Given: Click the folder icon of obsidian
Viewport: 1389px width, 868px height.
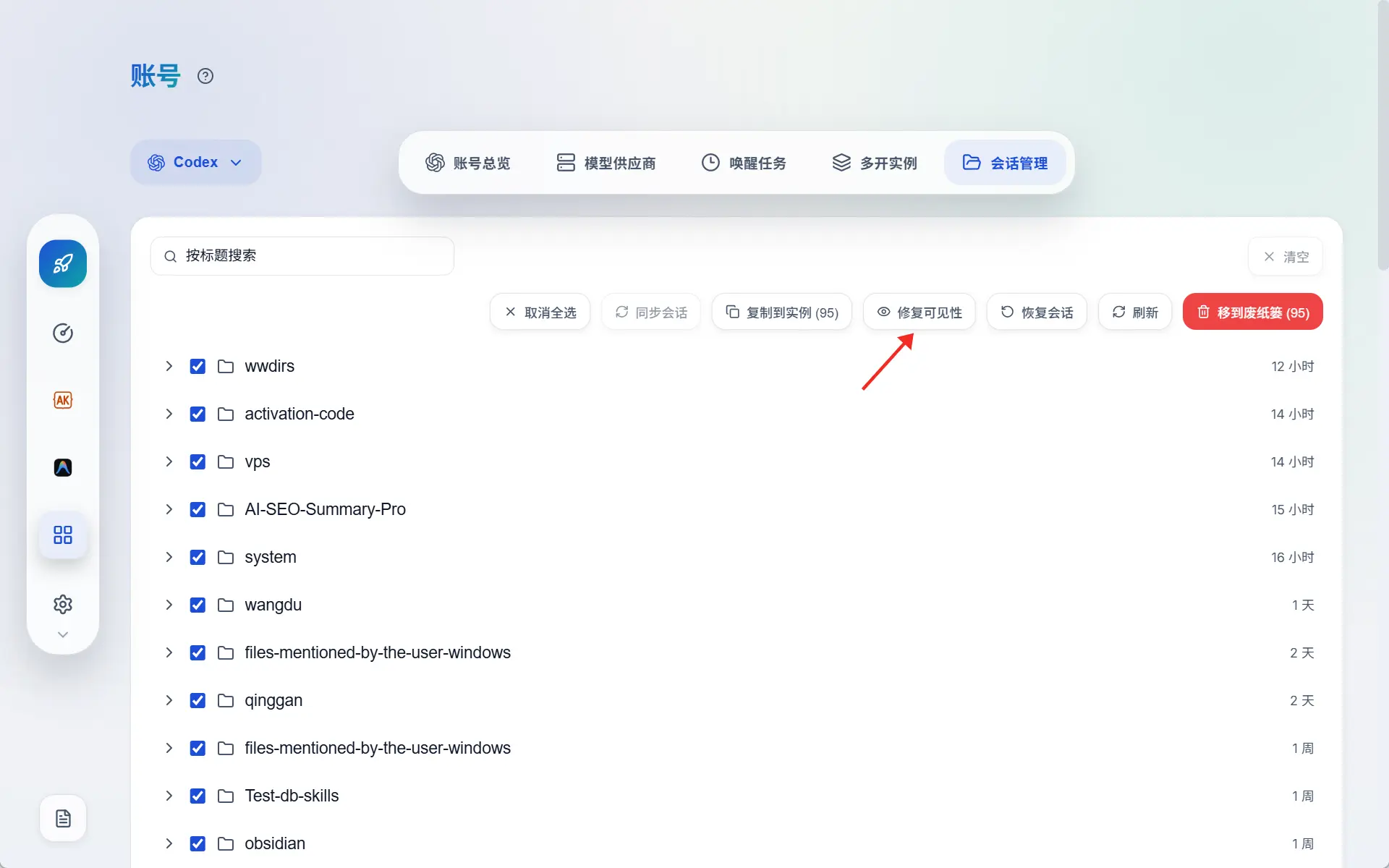Looking at the screenshot, I should tap(226, 843).
